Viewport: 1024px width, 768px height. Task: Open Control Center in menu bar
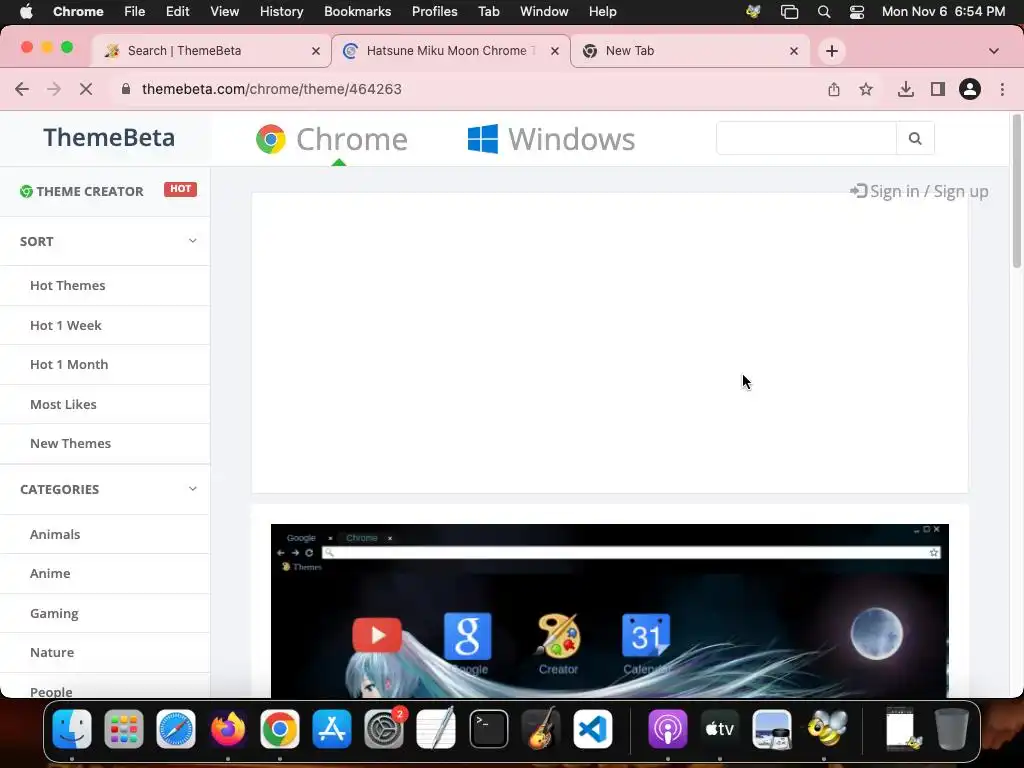(857, 12)
